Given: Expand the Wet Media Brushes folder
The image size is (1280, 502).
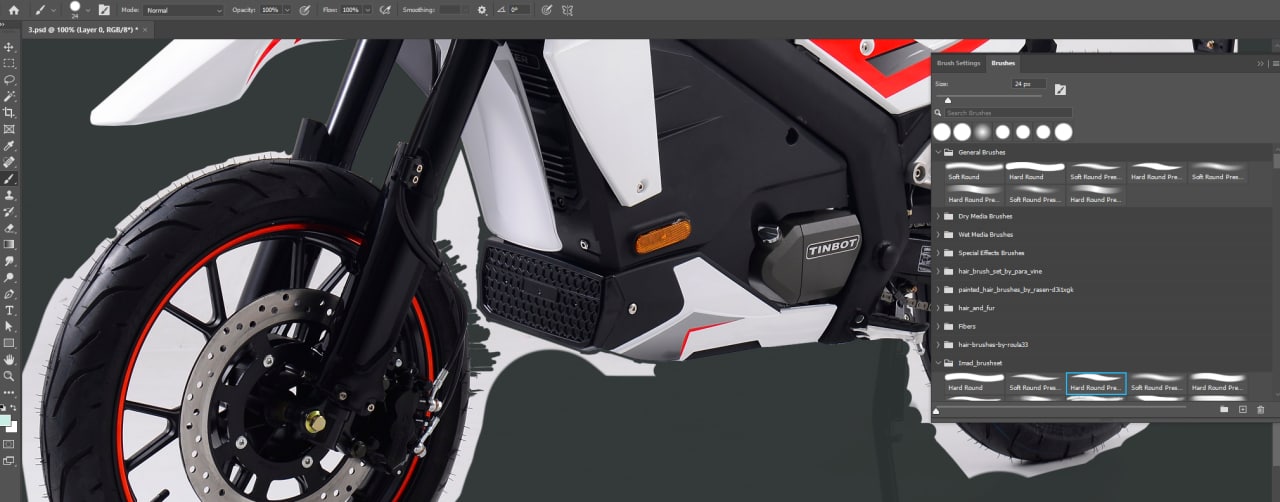Looking at the screenshot, I should [x=938, y=234].
